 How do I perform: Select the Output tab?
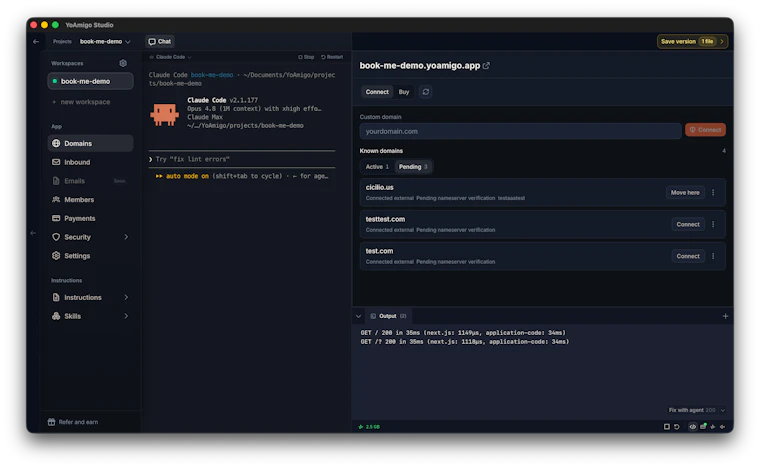pyautogui.click(x=388, y=316)
